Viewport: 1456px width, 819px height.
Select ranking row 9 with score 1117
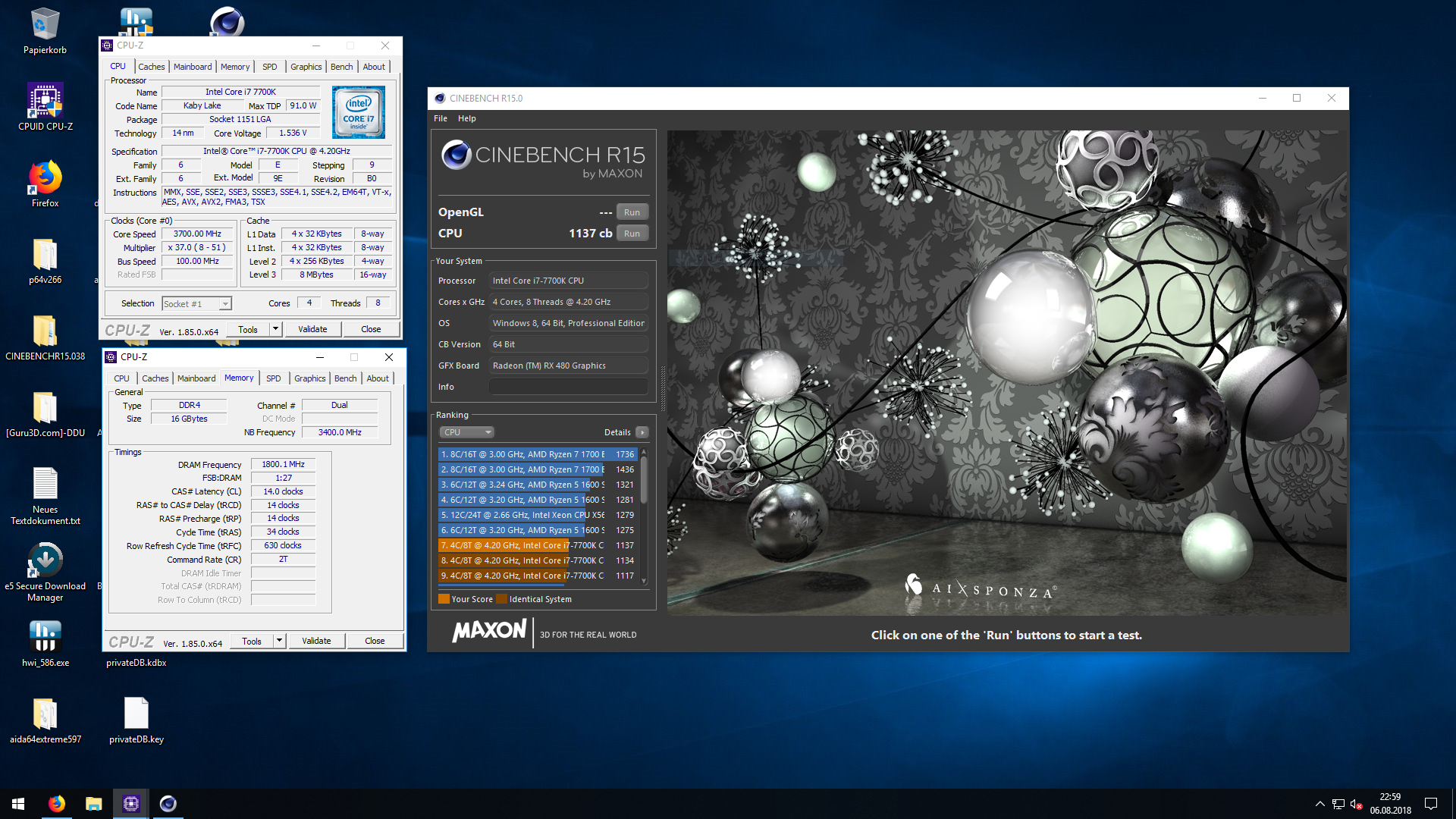tap(538, 576)
